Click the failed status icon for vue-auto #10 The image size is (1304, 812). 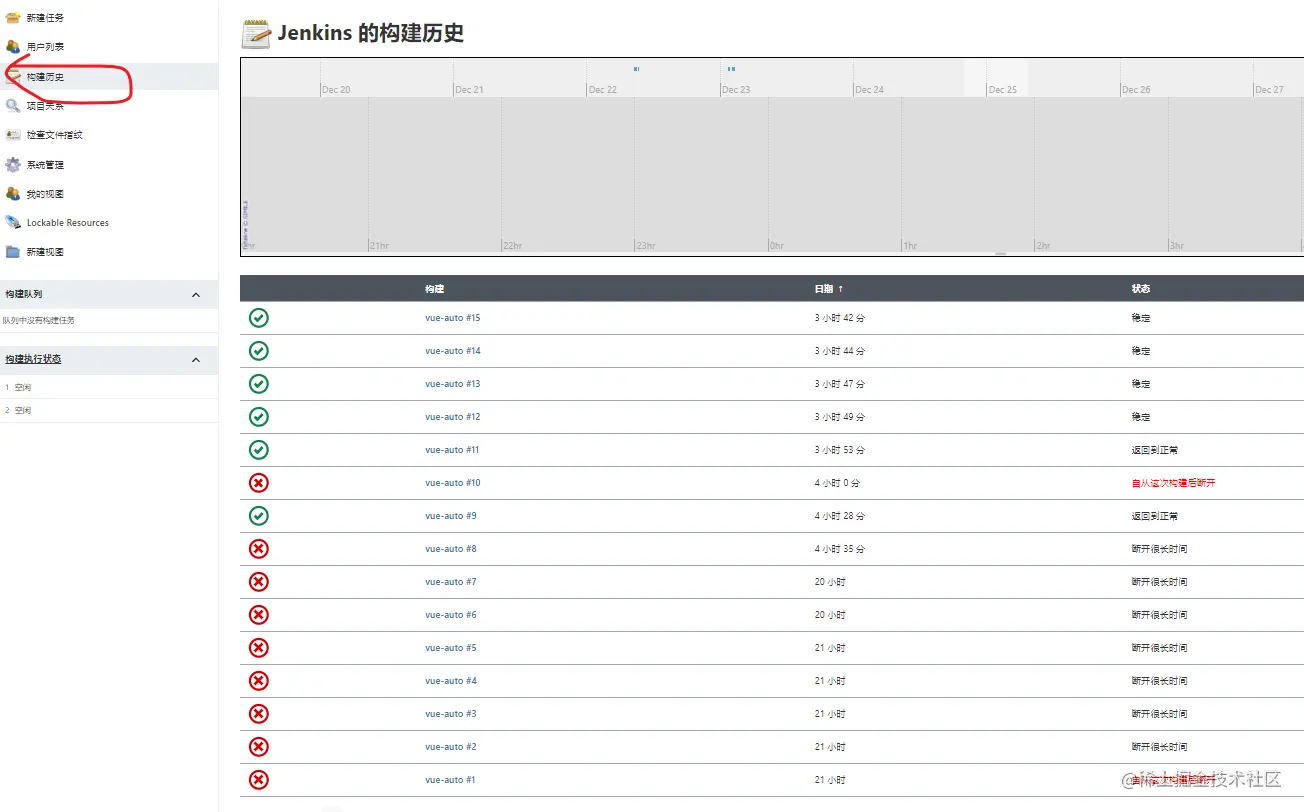point(258,483)
